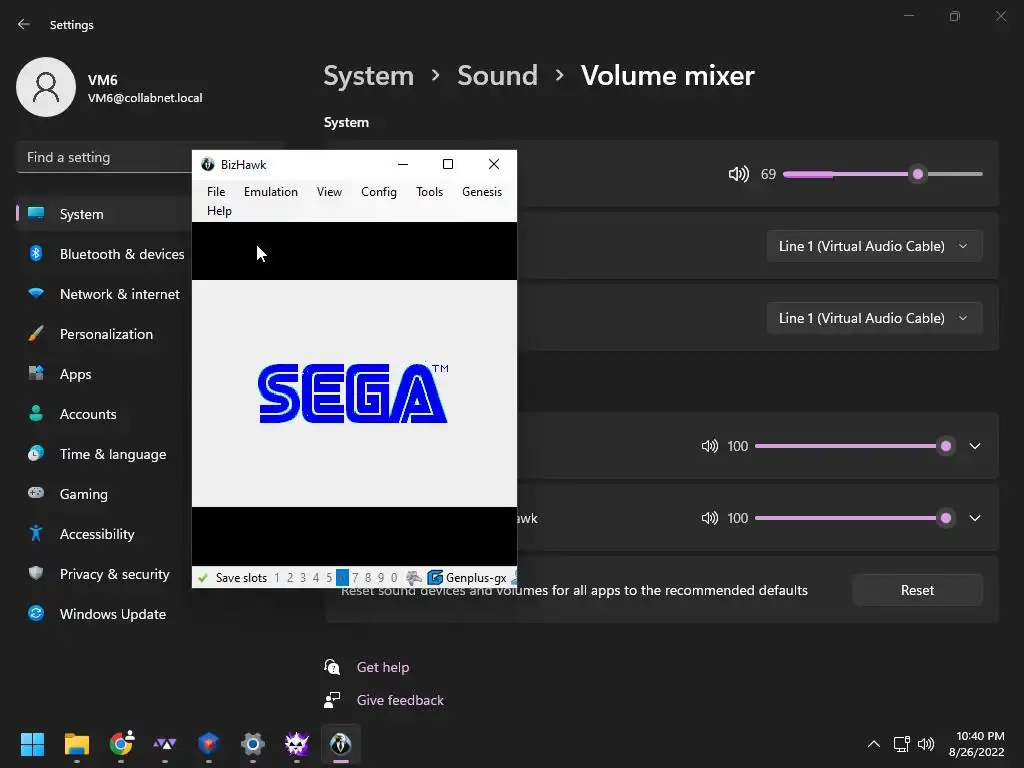This screenshot has height=768, width=1024.
Task: Select save slot 8
Action: [x=368, y=578]
